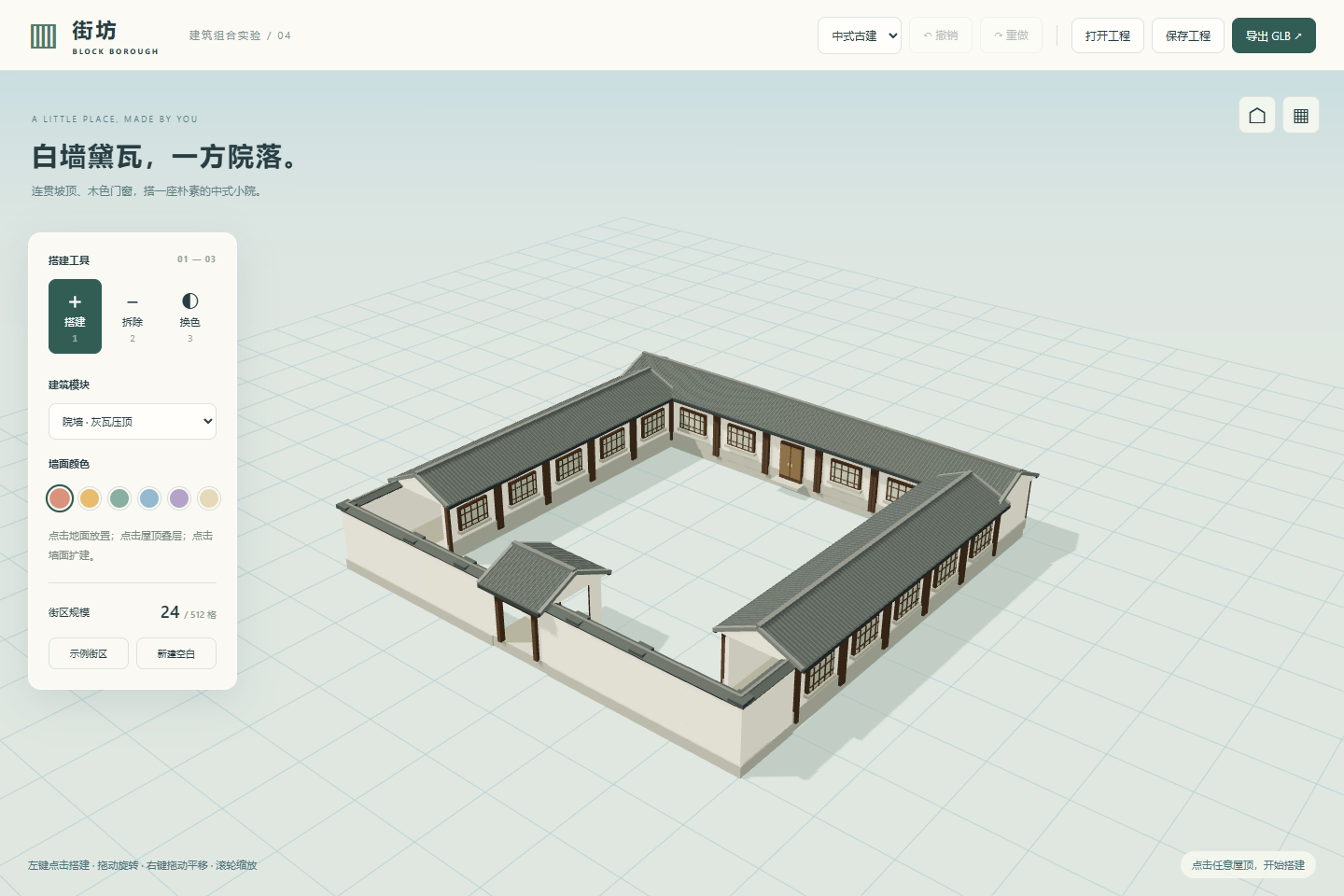Click the 墙面颜色 section label
1344x896 pixels.
click(69, 464)
